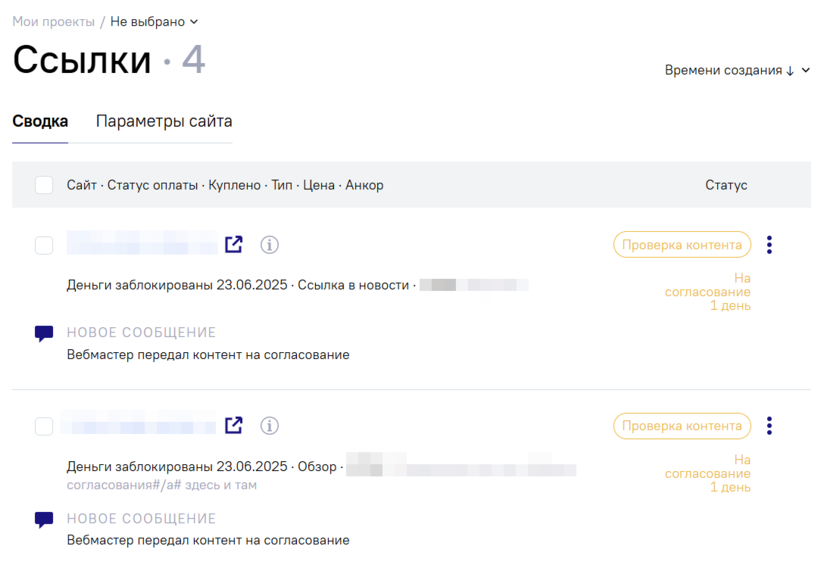
Task: Check the second link row checkbox
Action: 44,426
